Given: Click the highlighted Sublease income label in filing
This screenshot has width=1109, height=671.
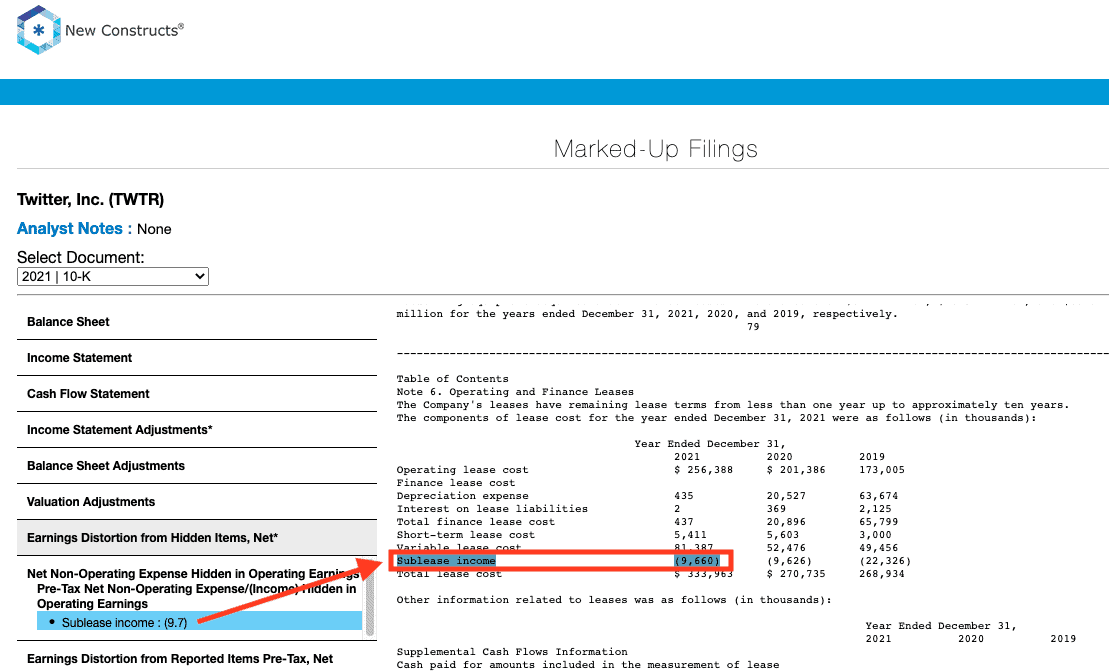Looking at the screenshot, I should pos(446,561).
